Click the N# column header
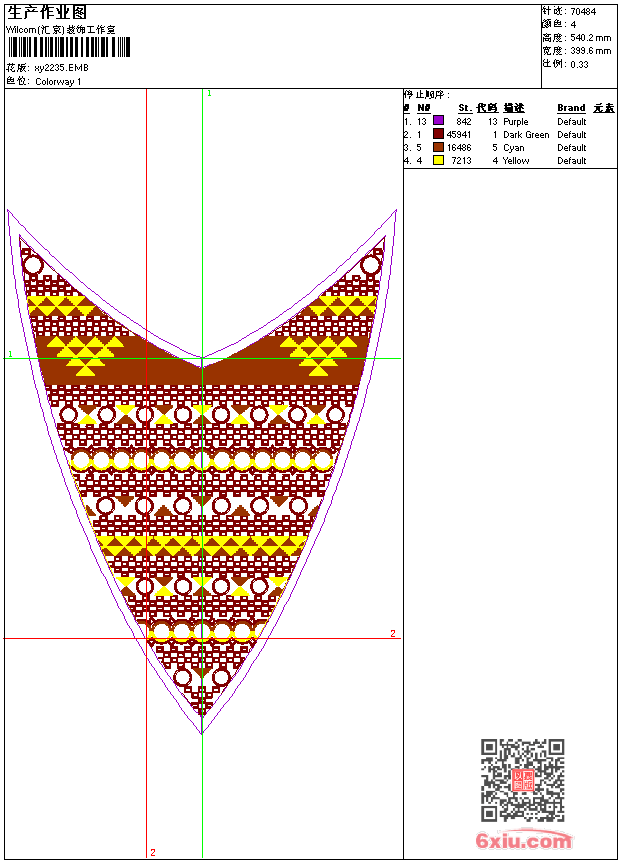The image size is (620, 860). (424, 108)
